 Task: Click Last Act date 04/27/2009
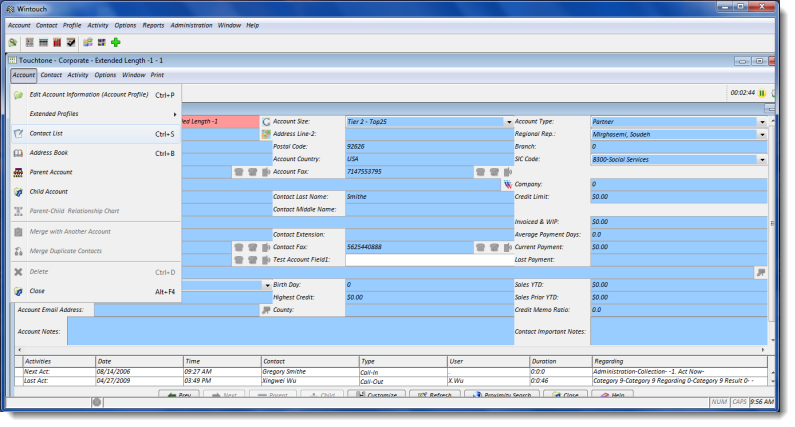tap(139, 381)
